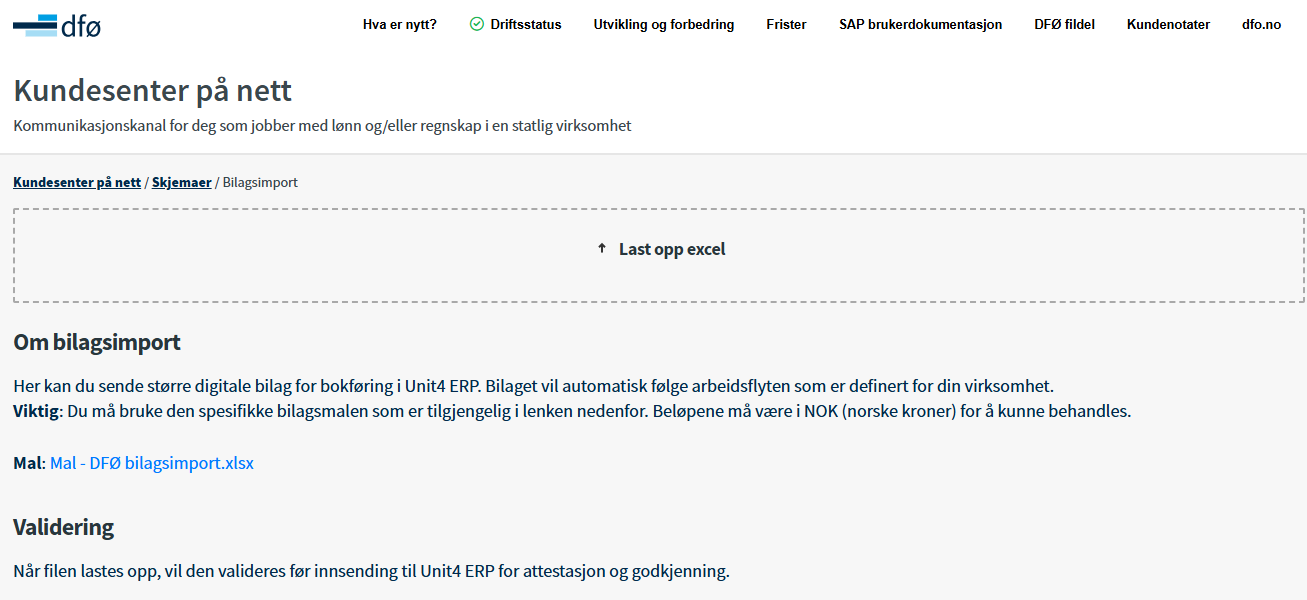
Task: Click the empty dashed upload drop zone
Action: point(658,256)
